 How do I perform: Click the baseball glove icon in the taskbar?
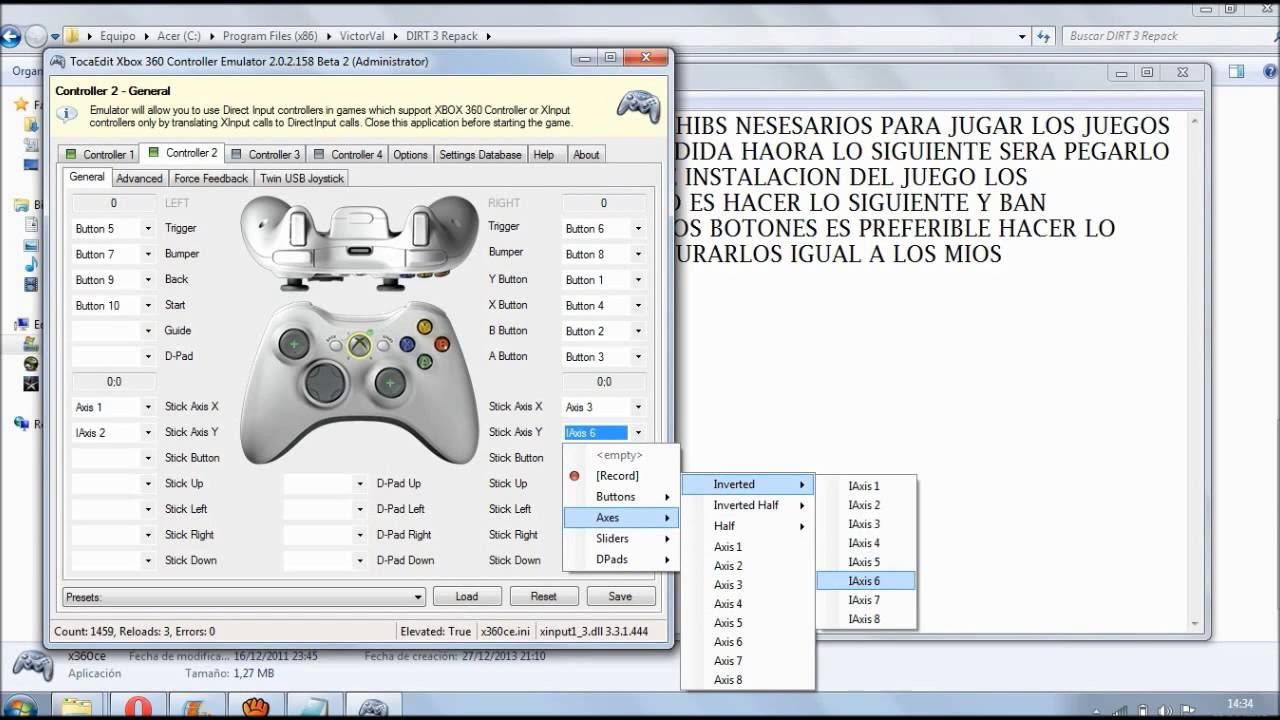(x=256, y=708)
